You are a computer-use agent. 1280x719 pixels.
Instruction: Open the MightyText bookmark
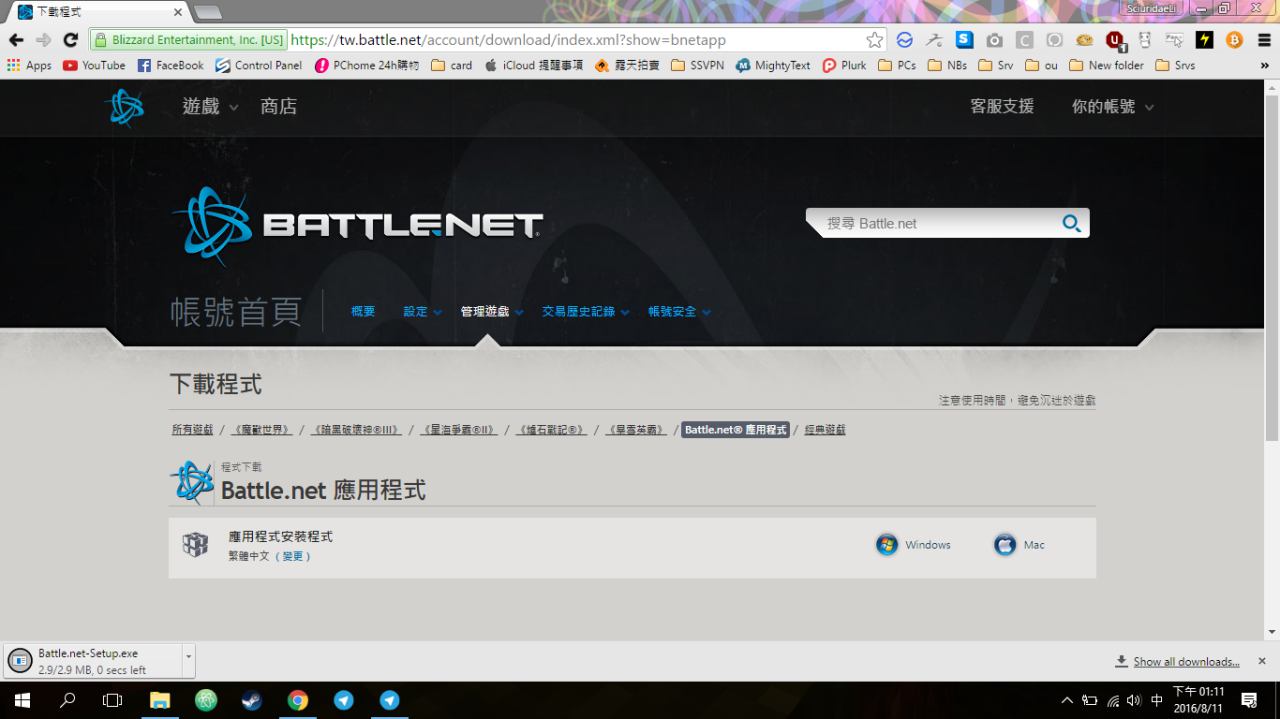pyautogui.click(x=773, y=65)
